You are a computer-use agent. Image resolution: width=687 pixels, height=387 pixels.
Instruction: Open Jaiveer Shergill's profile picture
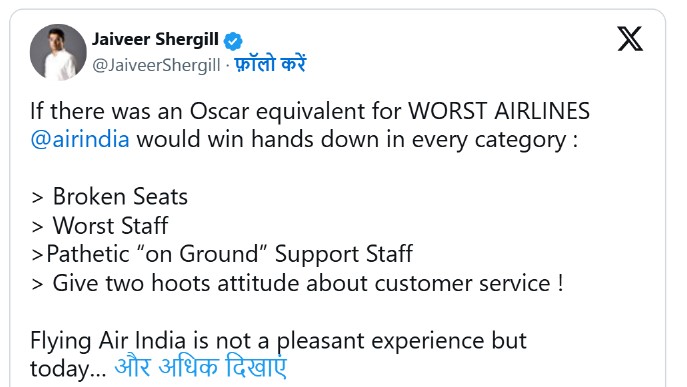(x=58, y=52)
